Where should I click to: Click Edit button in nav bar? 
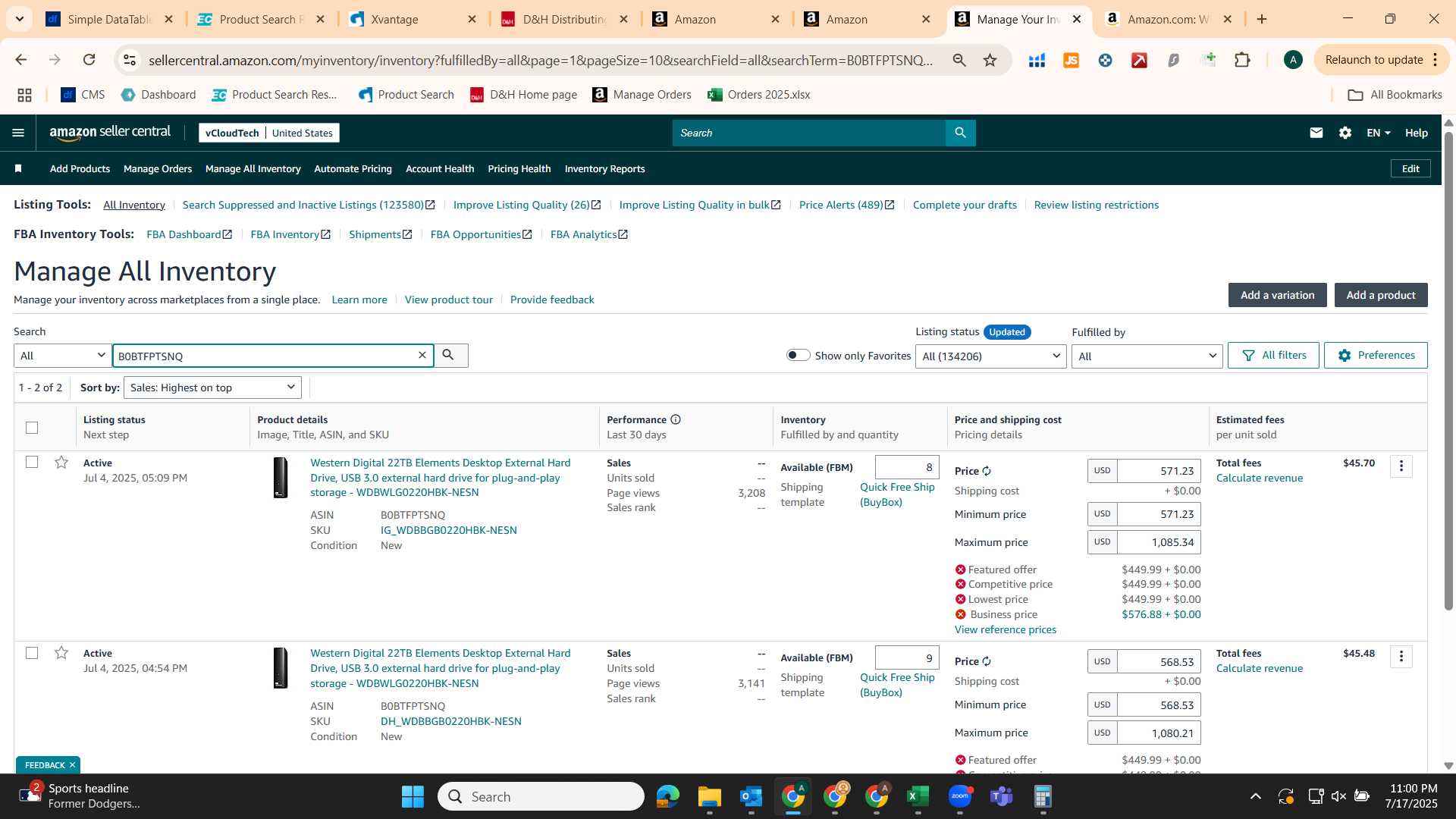1410,168
